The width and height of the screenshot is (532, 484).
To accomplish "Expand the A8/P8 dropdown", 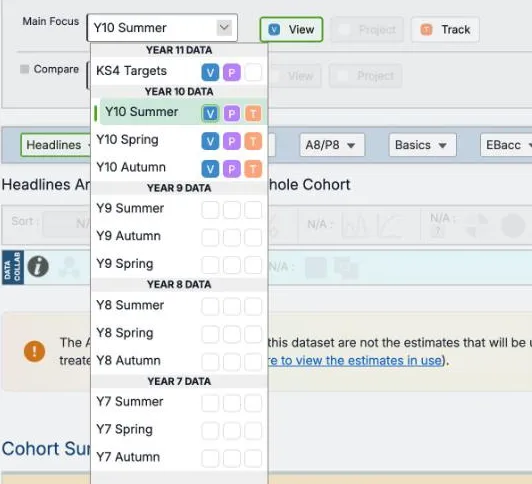I will coord(332,145).
